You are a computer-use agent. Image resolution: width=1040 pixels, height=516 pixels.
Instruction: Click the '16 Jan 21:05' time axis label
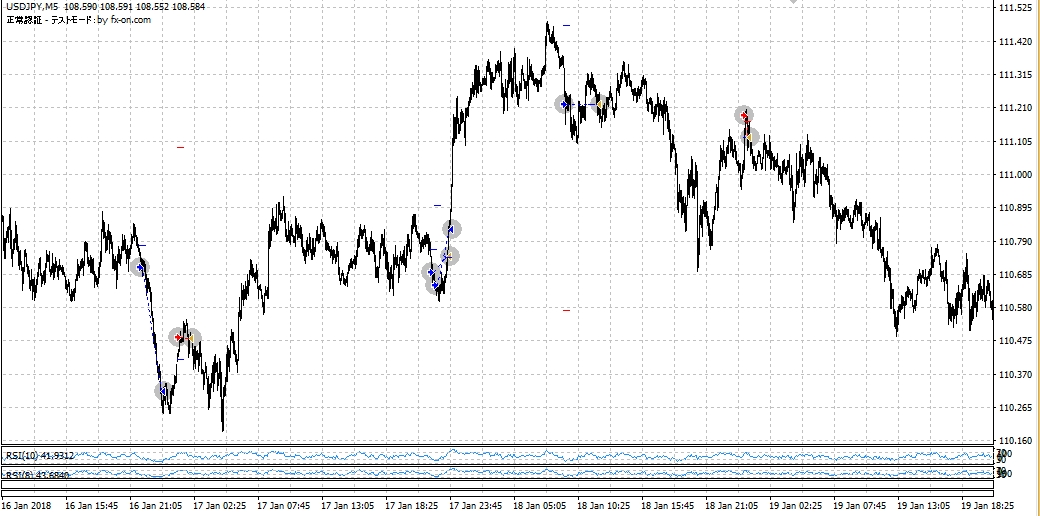pos(157,505)
